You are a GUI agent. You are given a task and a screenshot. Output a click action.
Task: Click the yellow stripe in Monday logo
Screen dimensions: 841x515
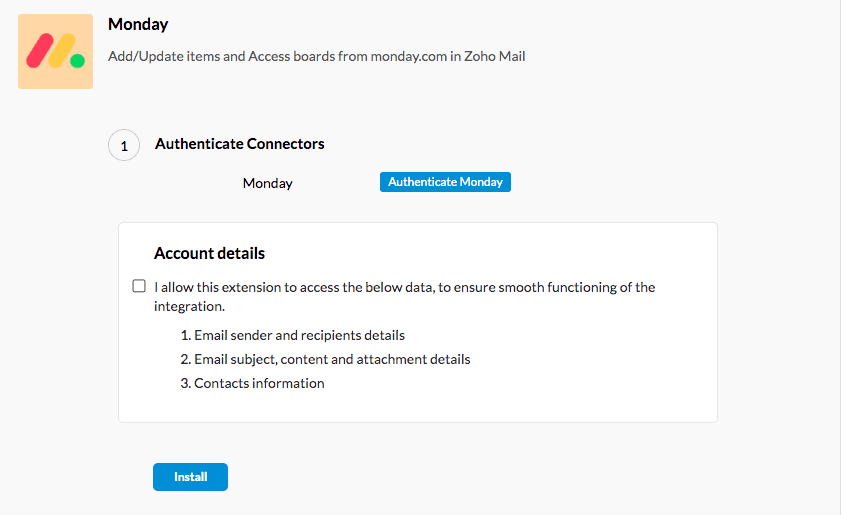tap(62, 51)
